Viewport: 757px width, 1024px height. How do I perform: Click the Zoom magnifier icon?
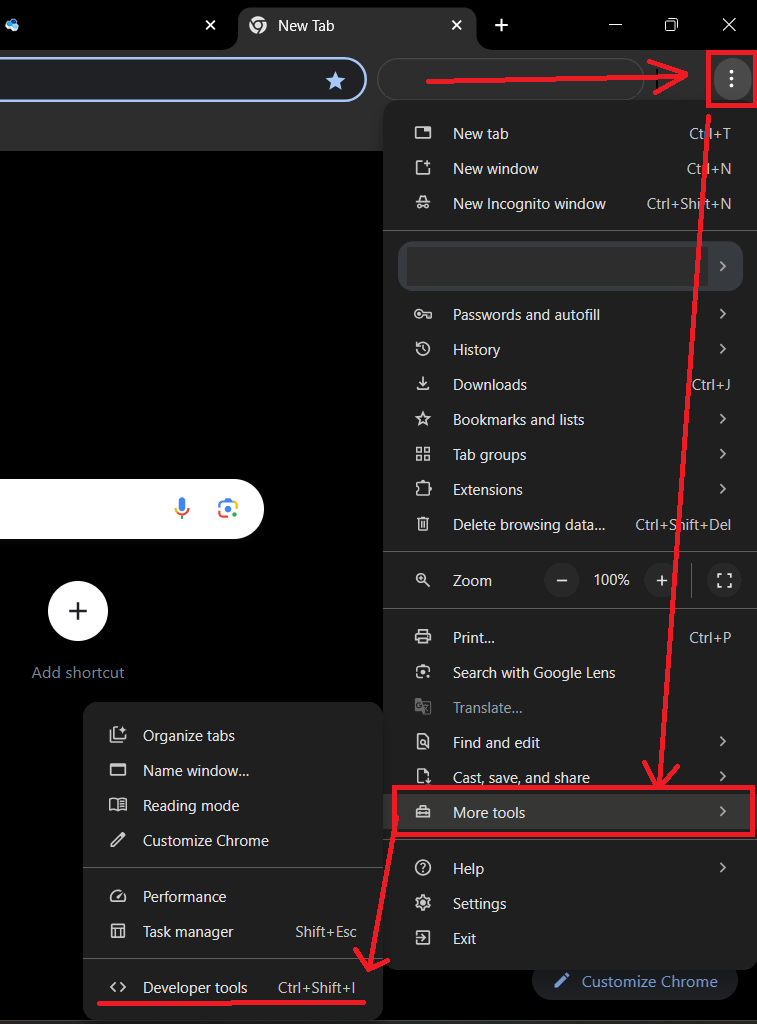pyautogui.click(x=423, y=580)
